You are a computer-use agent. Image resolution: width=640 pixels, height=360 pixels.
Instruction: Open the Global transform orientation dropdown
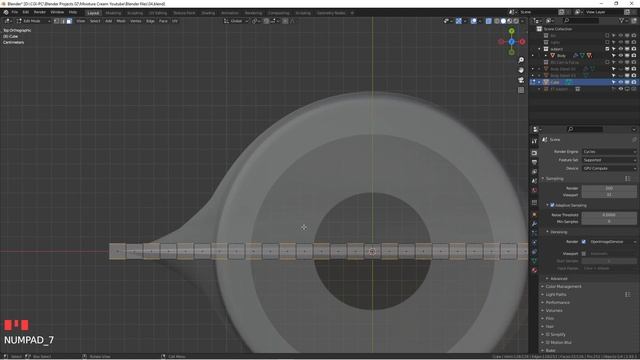tap(236, 21)
